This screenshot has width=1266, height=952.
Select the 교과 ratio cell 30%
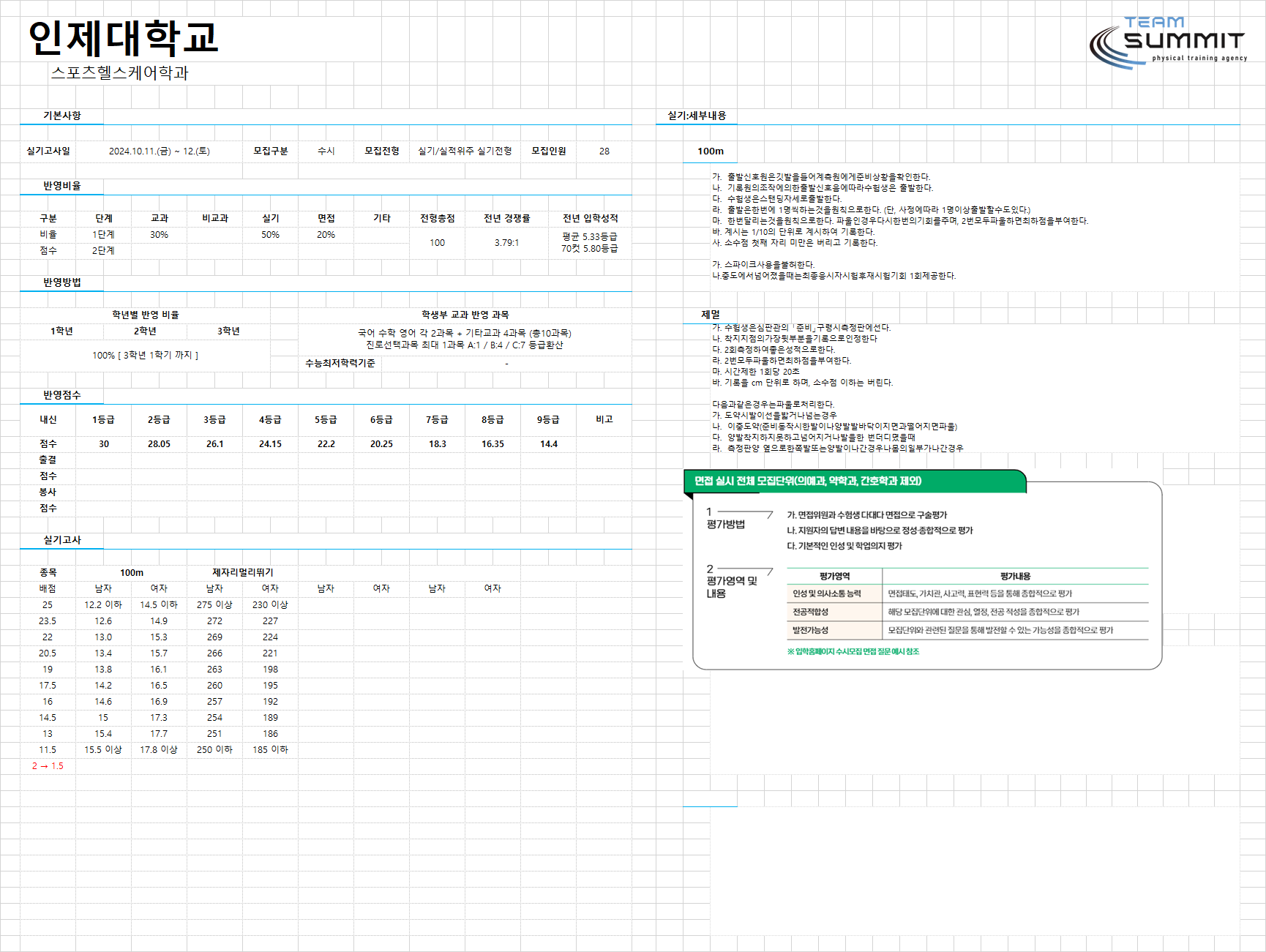pos(160,234)
